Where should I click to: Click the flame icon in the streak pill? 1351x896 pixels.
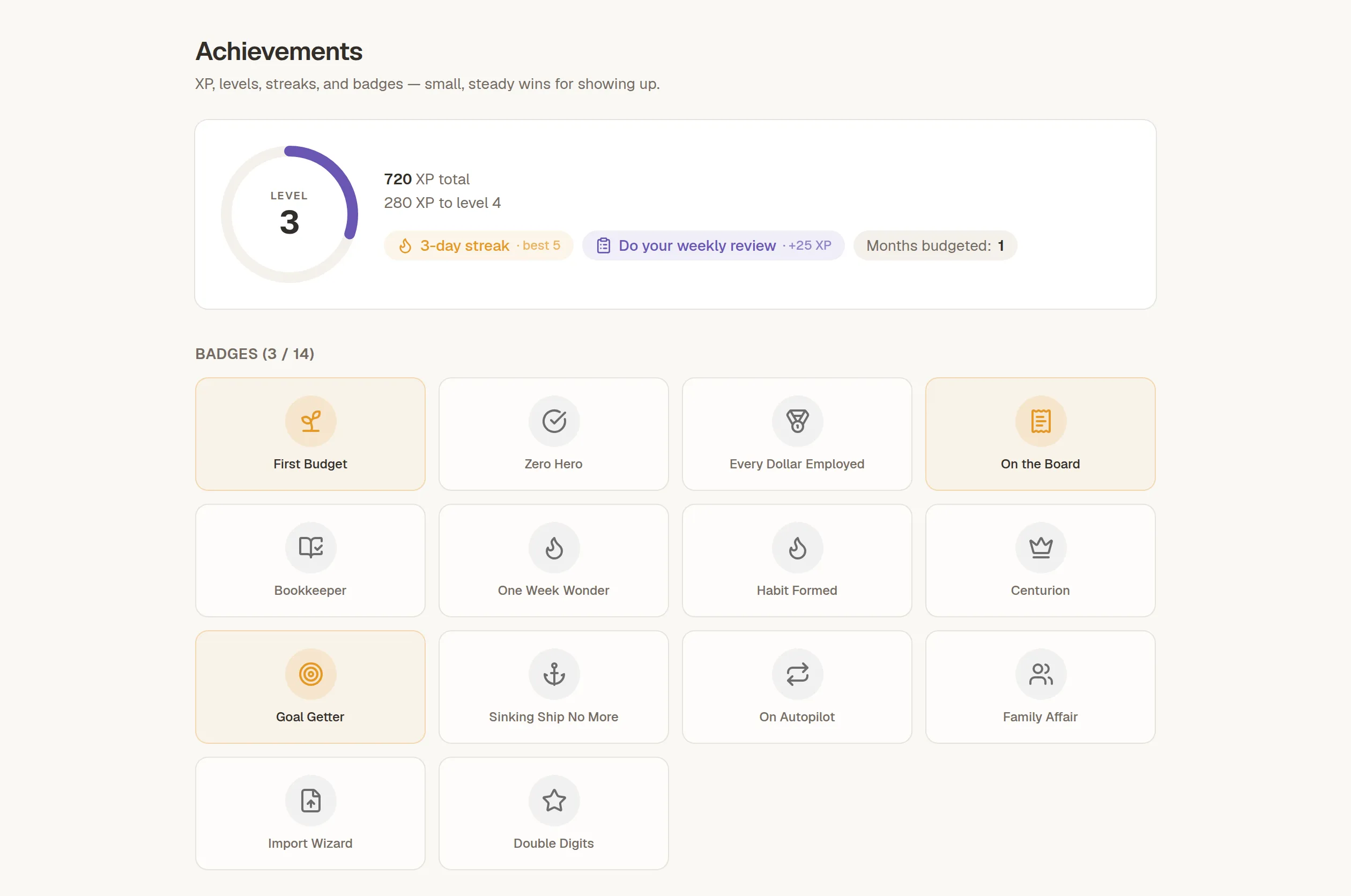pos(405,246)
